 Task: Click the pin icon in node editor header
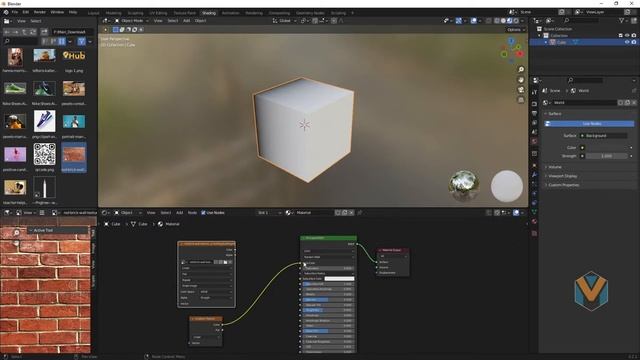[x=360, y=213]
